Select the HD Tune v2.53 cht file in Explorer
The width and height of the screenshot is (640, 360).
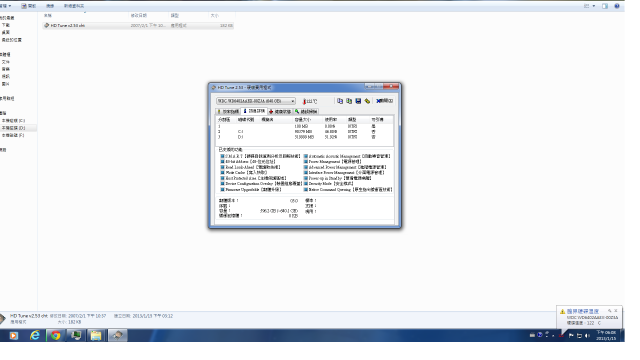pos(138,25)
